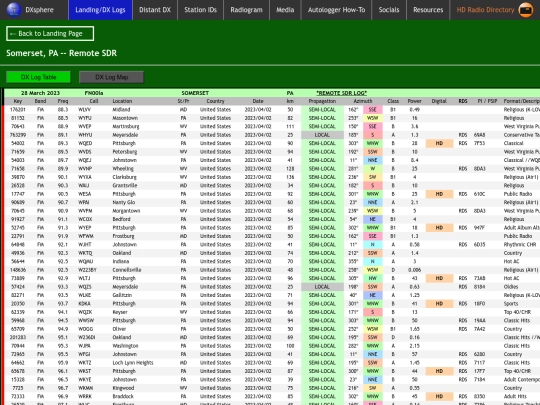Click the DXsphere globe logo icon
Screen dimensions: 540x405
[13, 10]
